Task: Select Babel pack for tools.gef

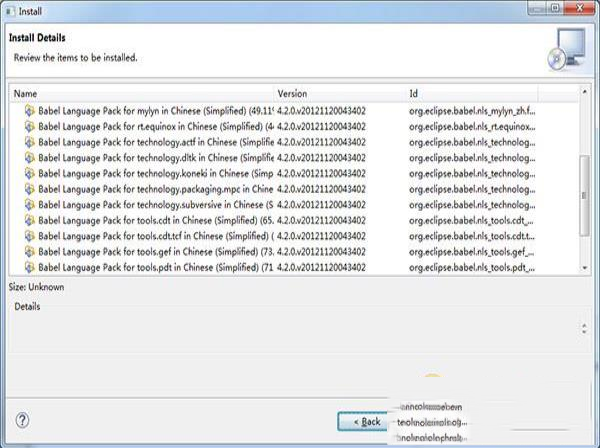Action: click(x=155, y=252)
